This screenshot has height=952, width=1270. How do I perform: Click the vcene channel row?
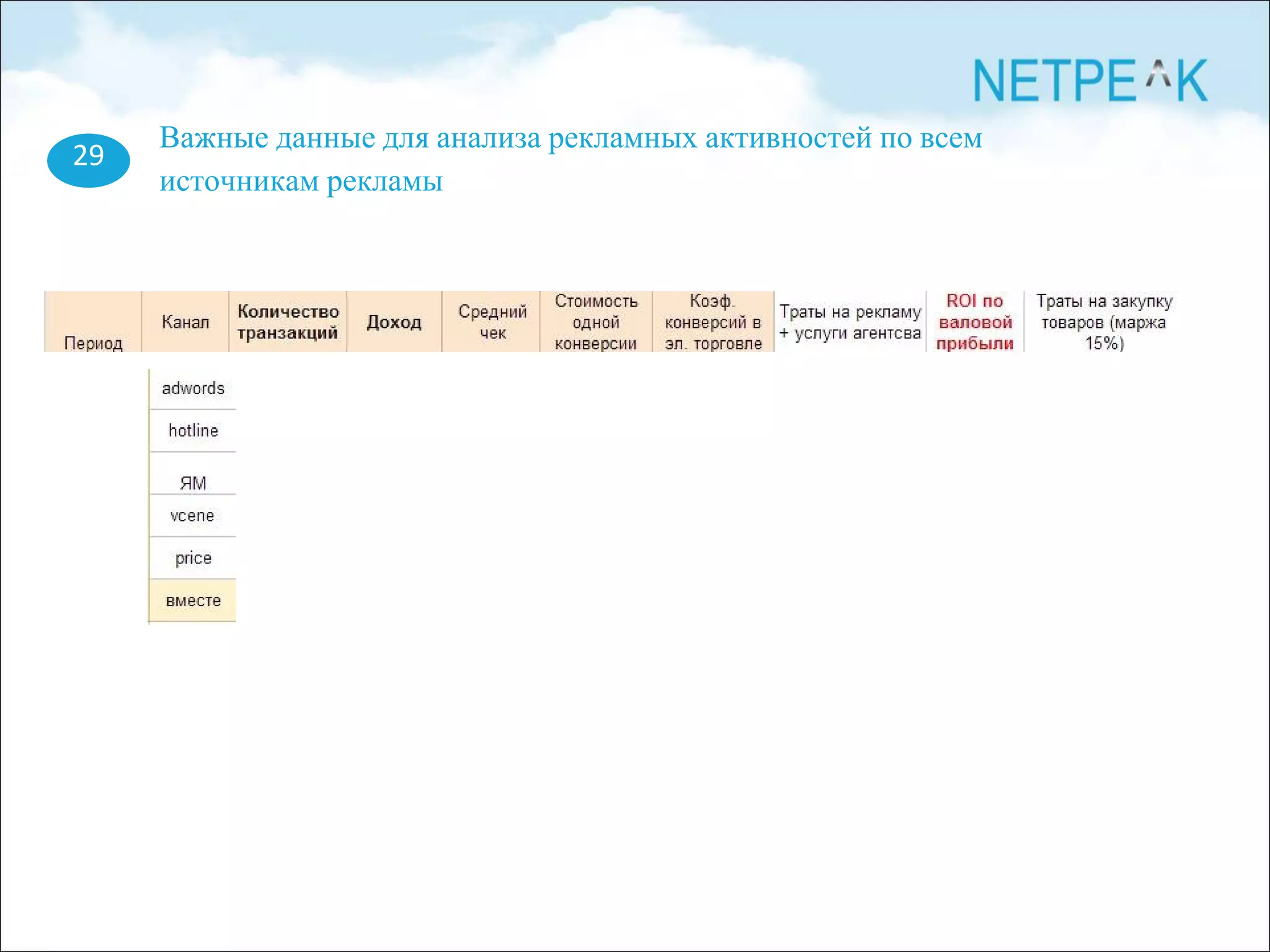click(193, 516)
